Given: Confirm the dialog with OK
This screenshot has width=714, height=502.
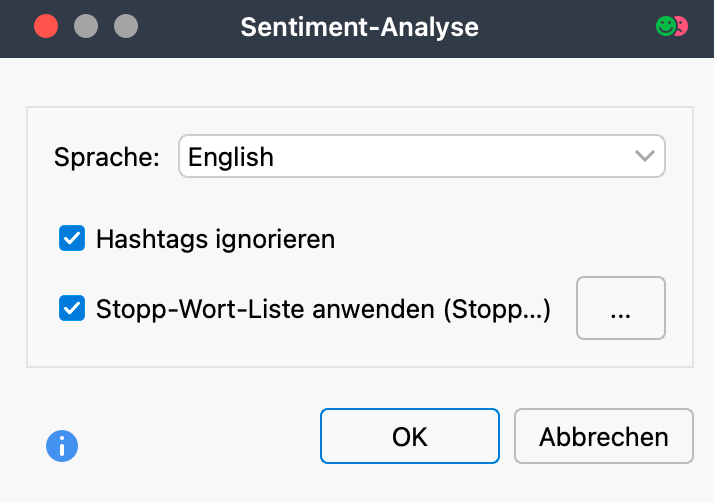Looking at the screenshot, I should tap(409, 437).
